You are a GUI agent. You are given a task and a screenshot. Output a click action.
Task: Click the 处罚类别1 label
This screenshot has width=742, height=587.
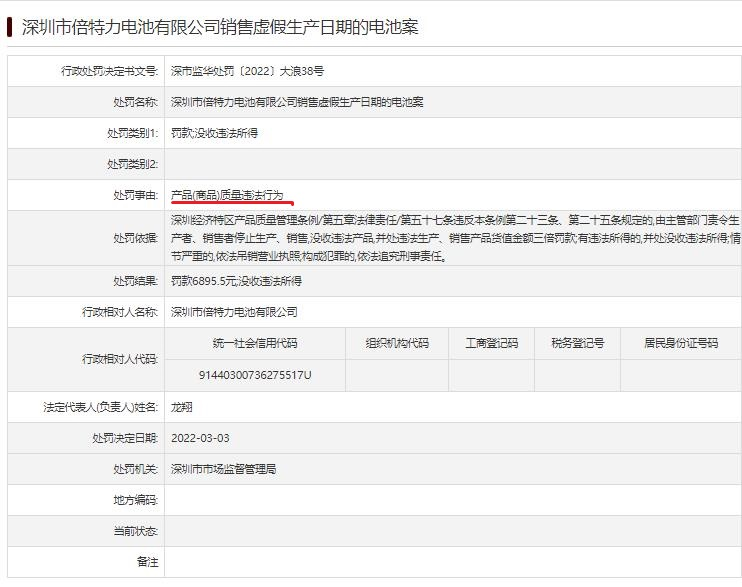click(x=132, y=133)
